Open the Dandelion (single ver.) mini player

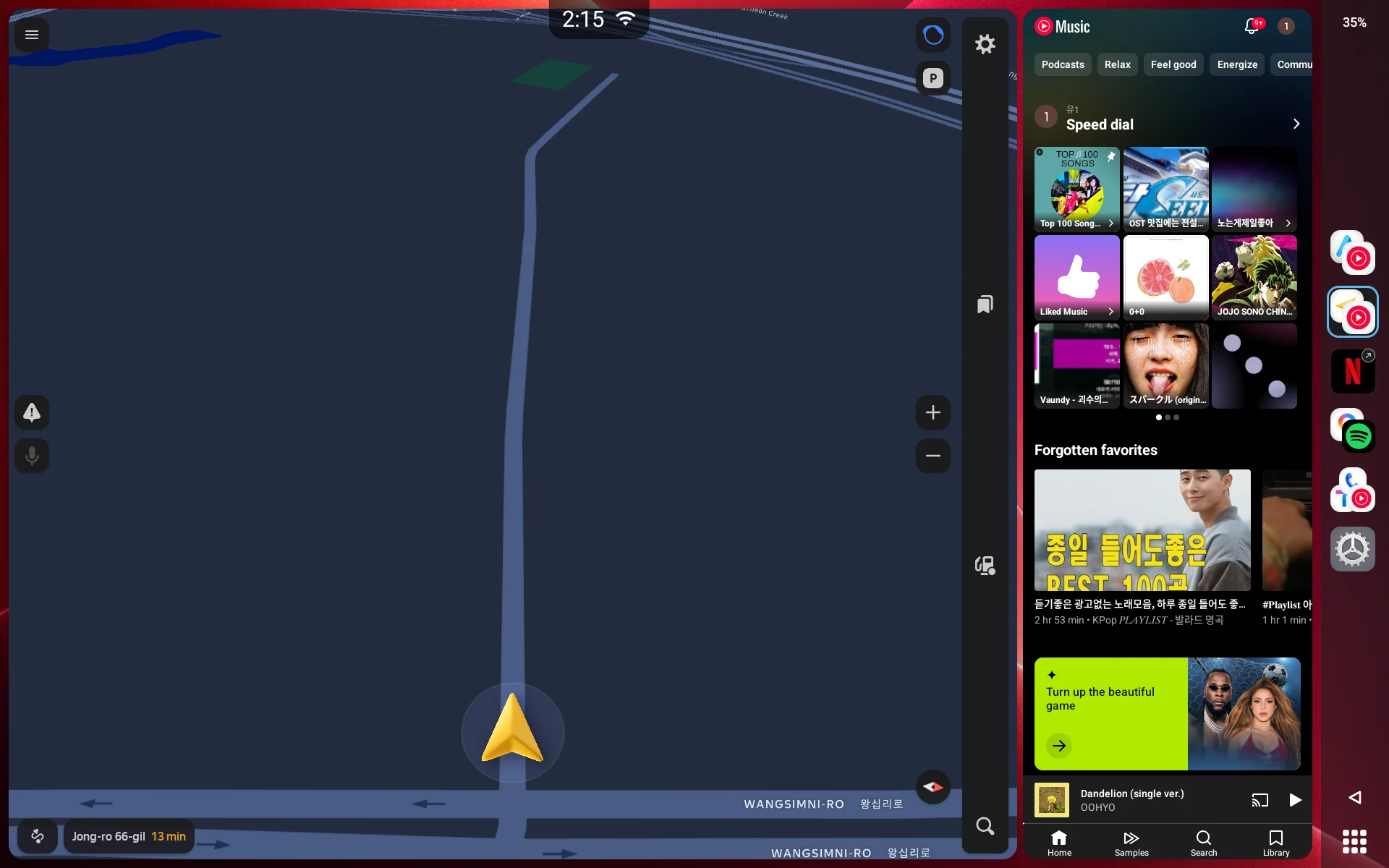coord(1168,799)
